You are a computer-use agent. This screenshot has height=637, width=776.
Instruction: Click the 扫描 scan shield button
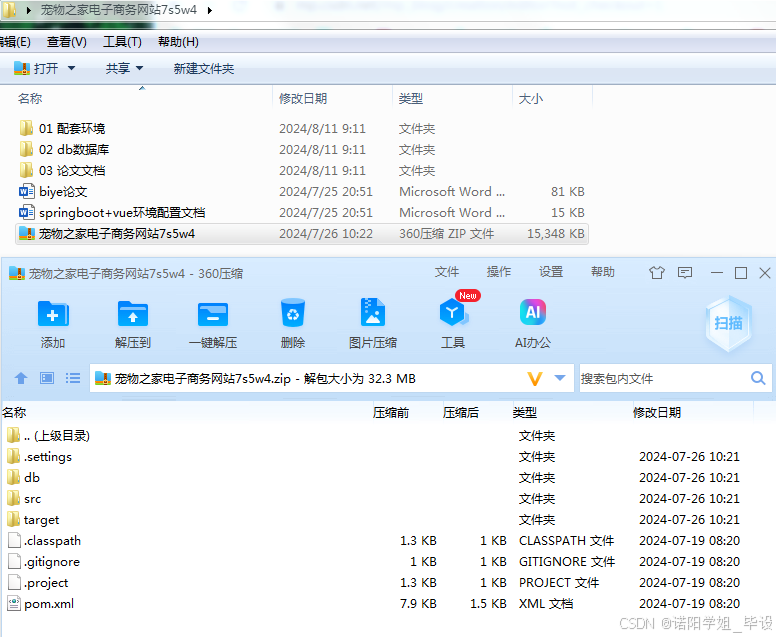click(728, 323)
